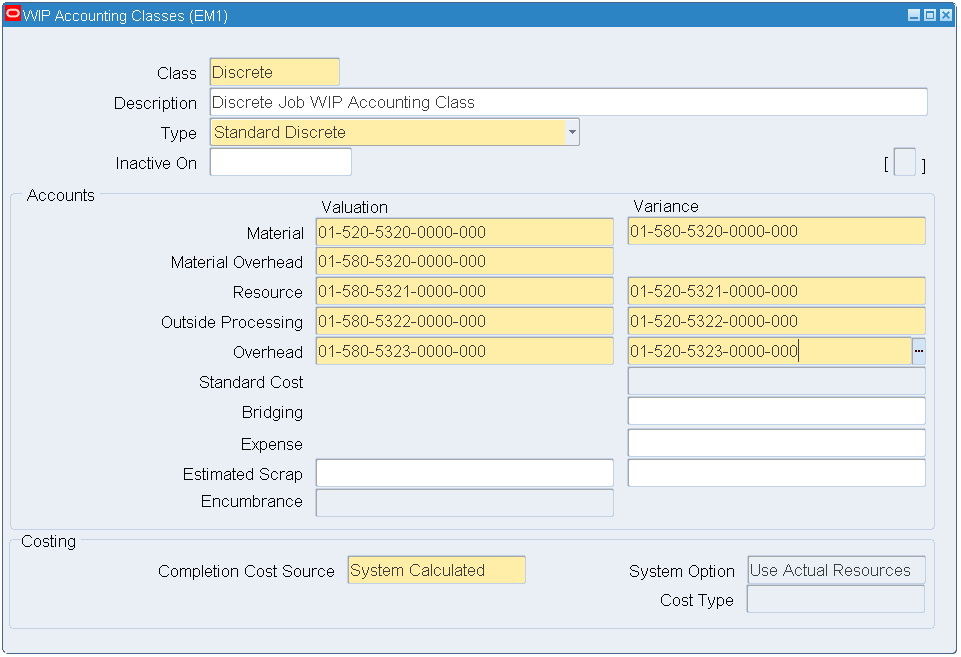Click the Overhead Valuation account field
The height and width of the screenshot is (657, 961).
(465, 351)
